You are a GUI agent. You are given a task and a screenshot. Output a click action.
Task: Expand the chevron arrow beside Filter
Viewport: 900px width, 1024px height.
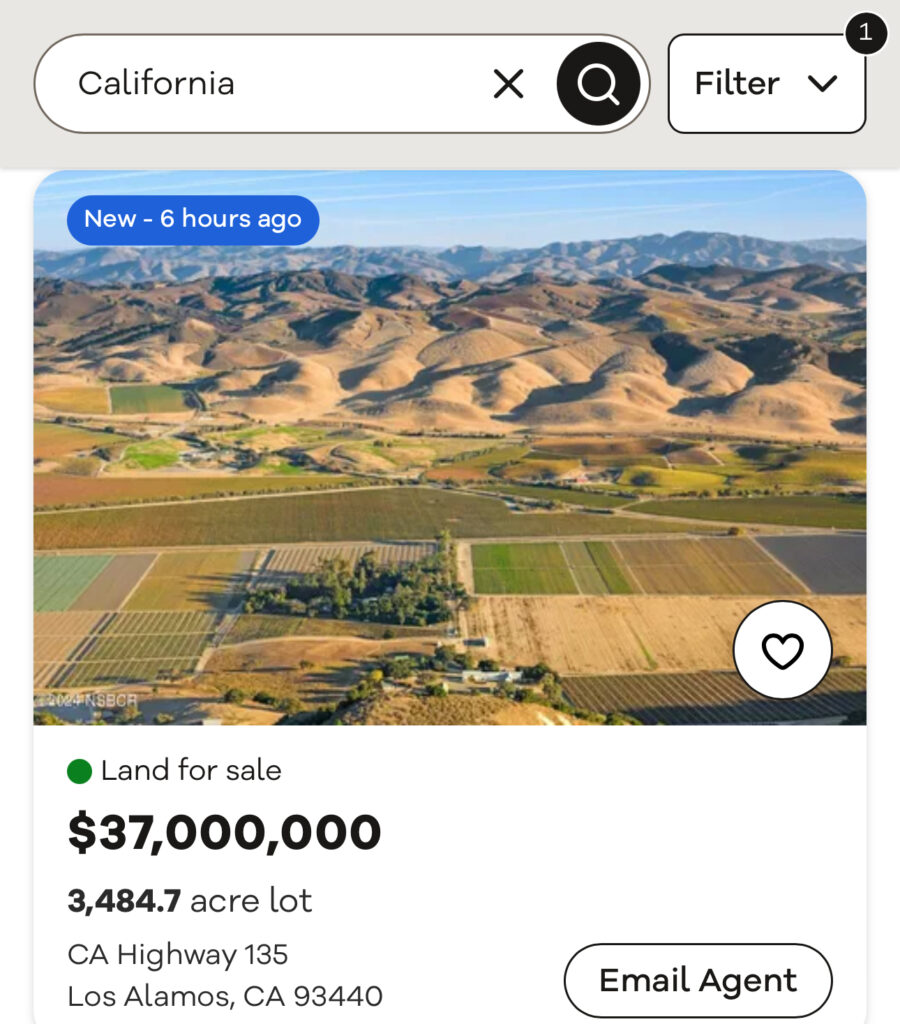pyautogui.click(x=823, y=84)
